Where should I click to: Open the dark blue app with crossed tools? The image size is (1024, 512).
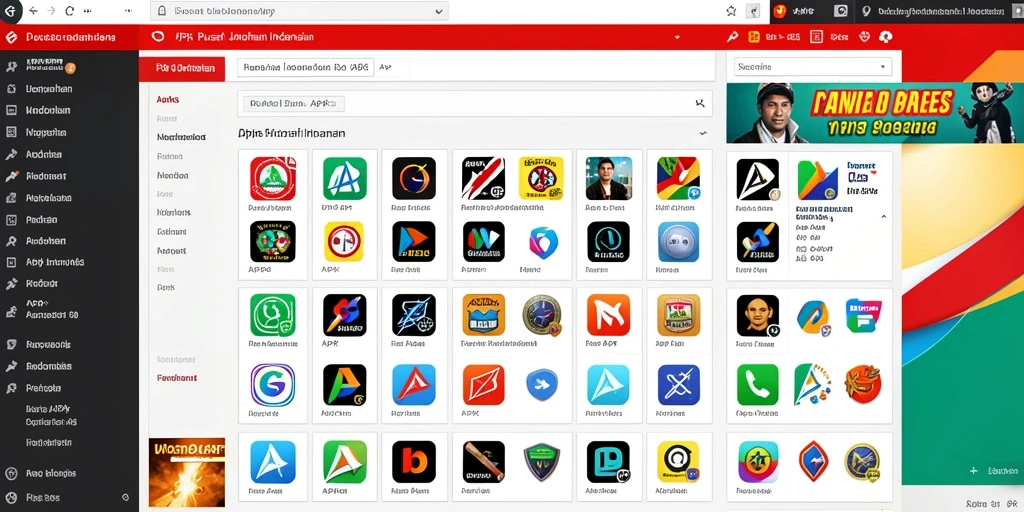click(679, 385)
